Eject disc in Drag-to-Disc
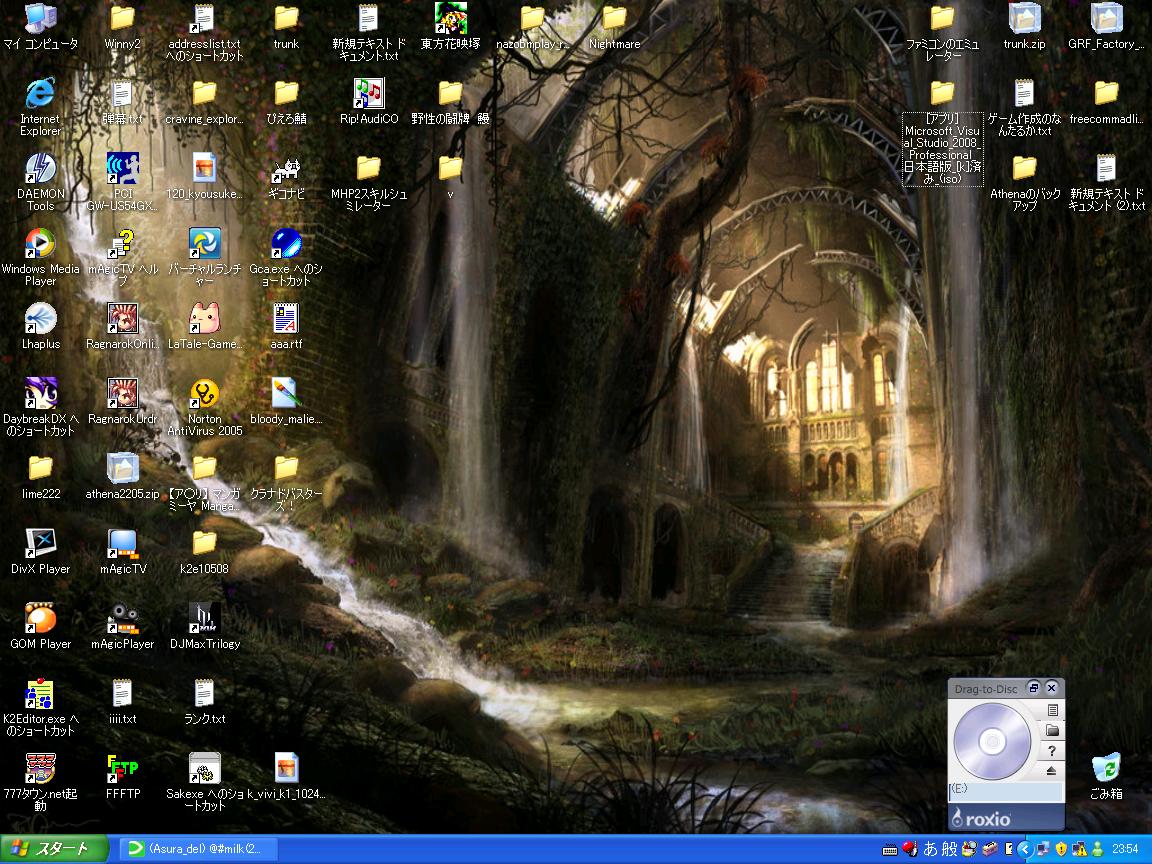The width and height of the screenshot is (1152, 864). coord(1052,771)
